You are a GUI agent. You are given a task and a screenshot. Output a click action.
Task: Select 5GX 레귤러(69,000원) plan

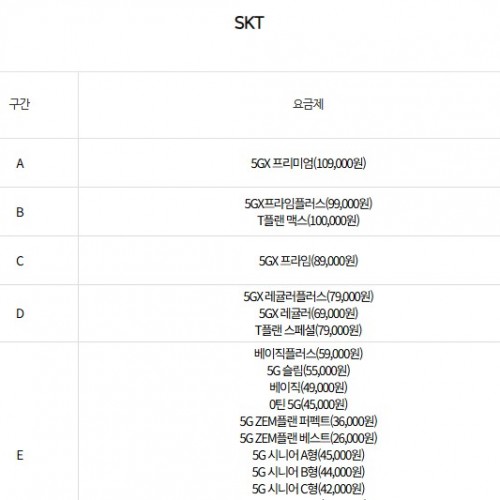click(x=308, y=313)
